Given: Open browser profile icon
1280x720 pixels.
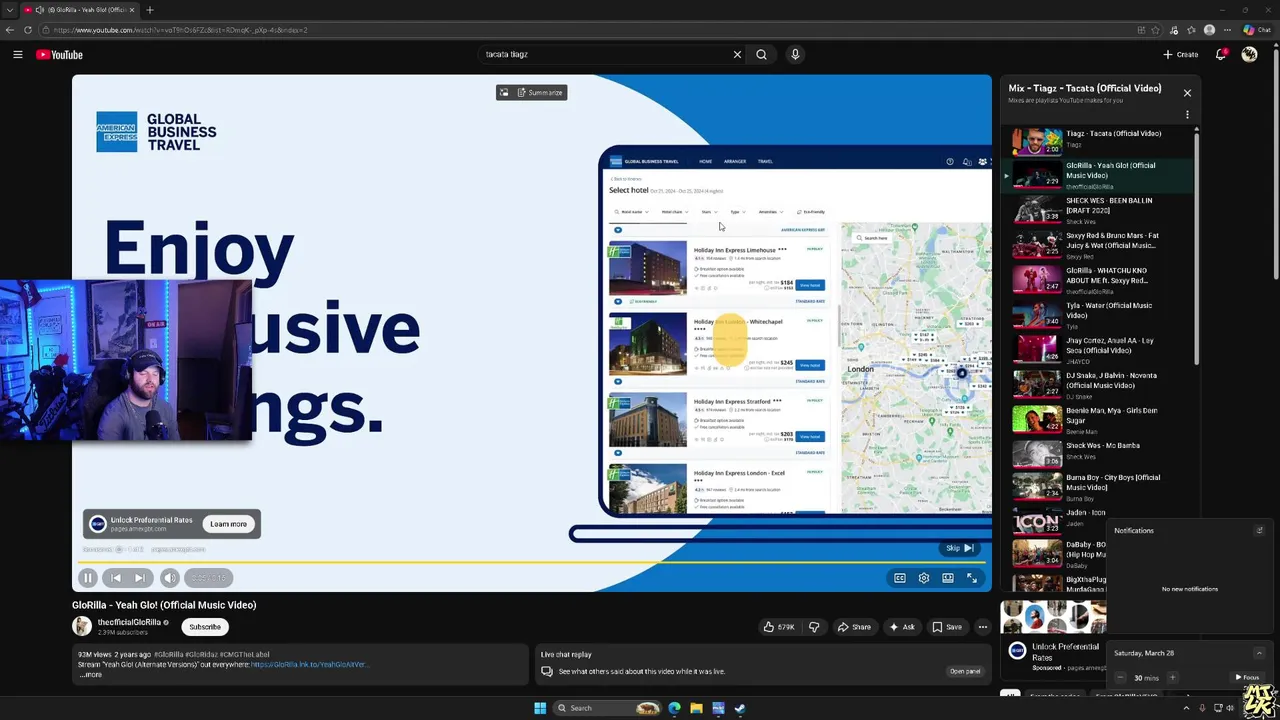Looking at the screenshot, I should click(x=1209, y=30).
